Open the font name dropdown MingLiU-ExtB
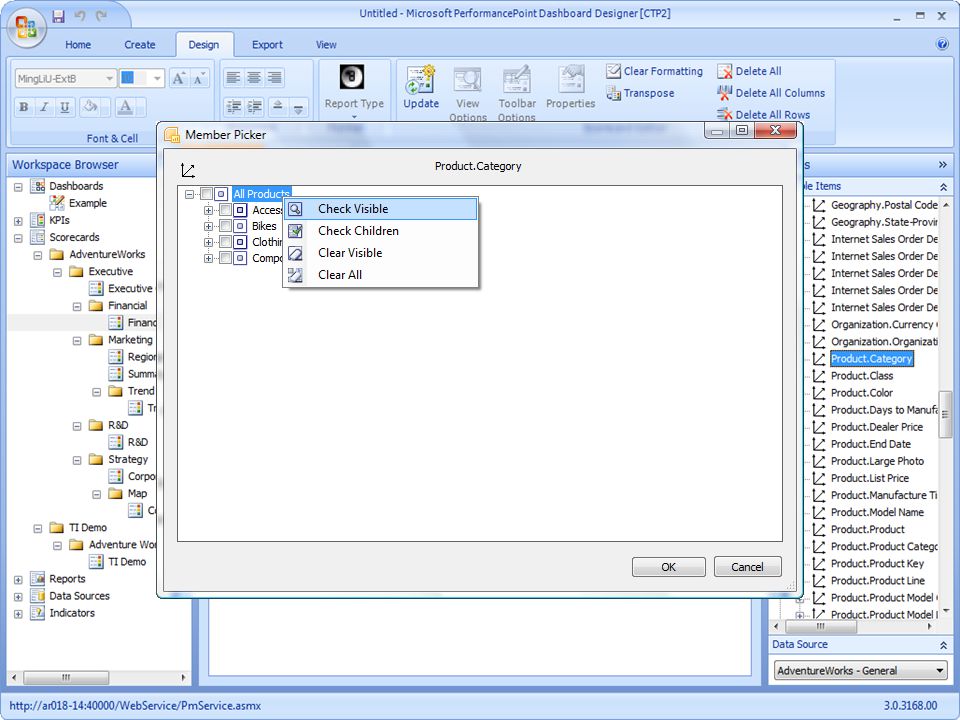Image resolution: width=960 pixels, height=720 pixels. pyautogui.click(x=110, y=78)
